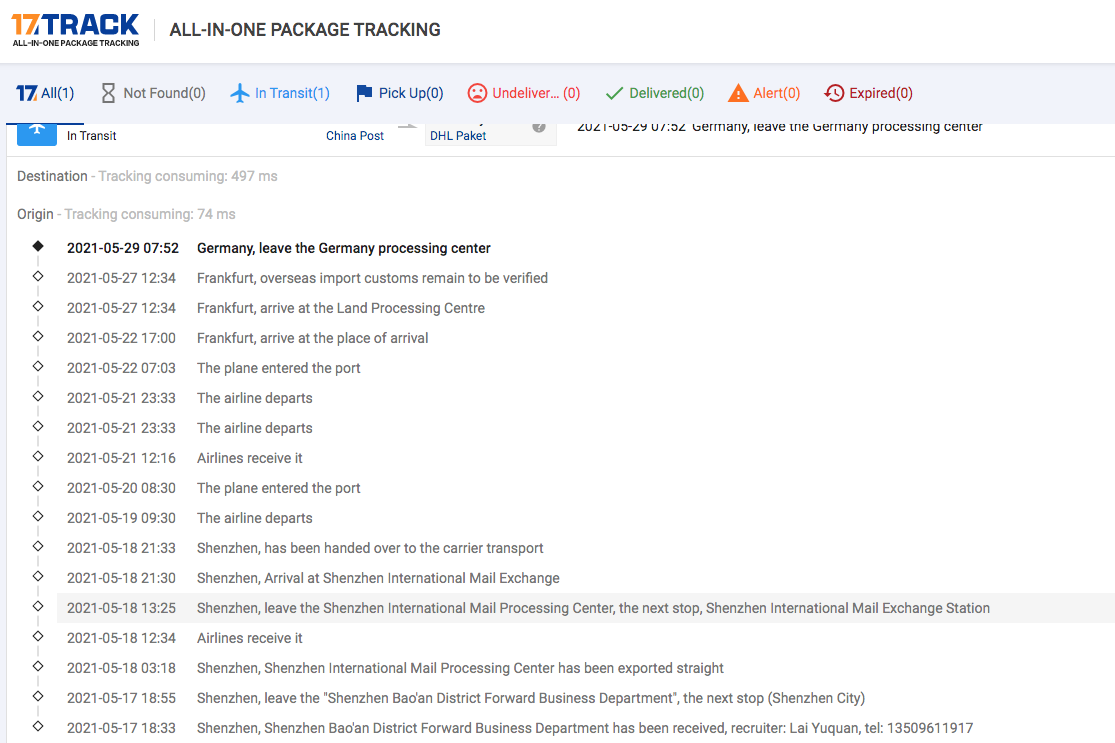The image size is (1115, 743).
Task: Click the timeline marker for 'Airlines receive it' 2021-05-21
Action: point(38,456)
